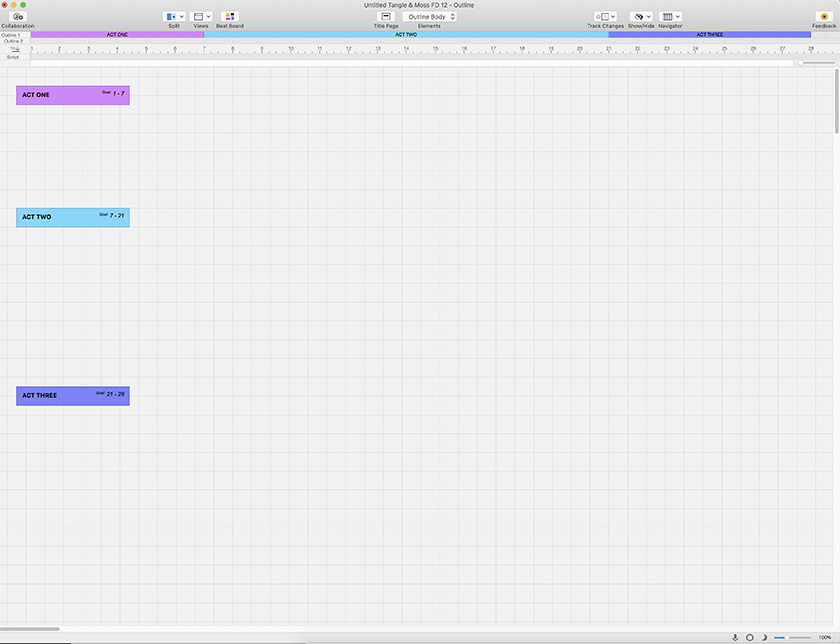Open the Navigator panel icon
Screen dimensions: 840x644
667,17
